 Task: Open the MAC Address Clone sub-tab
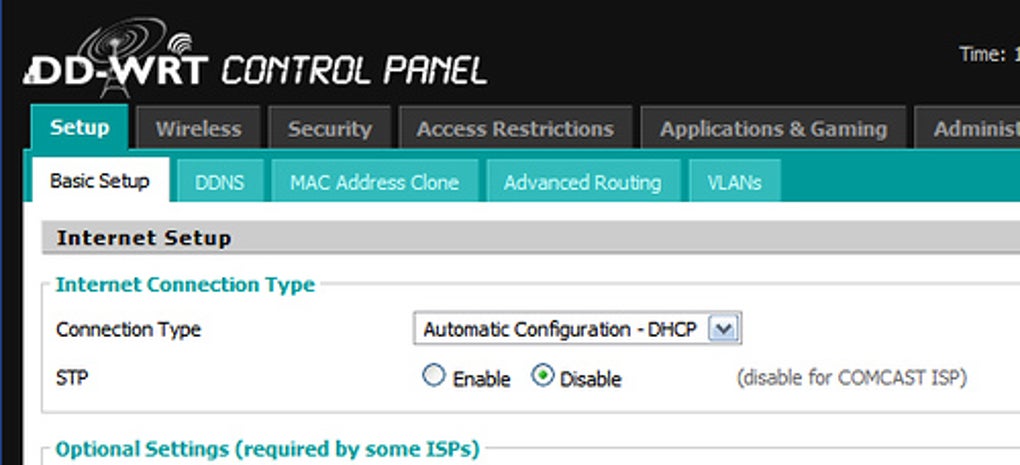[375, 181]
